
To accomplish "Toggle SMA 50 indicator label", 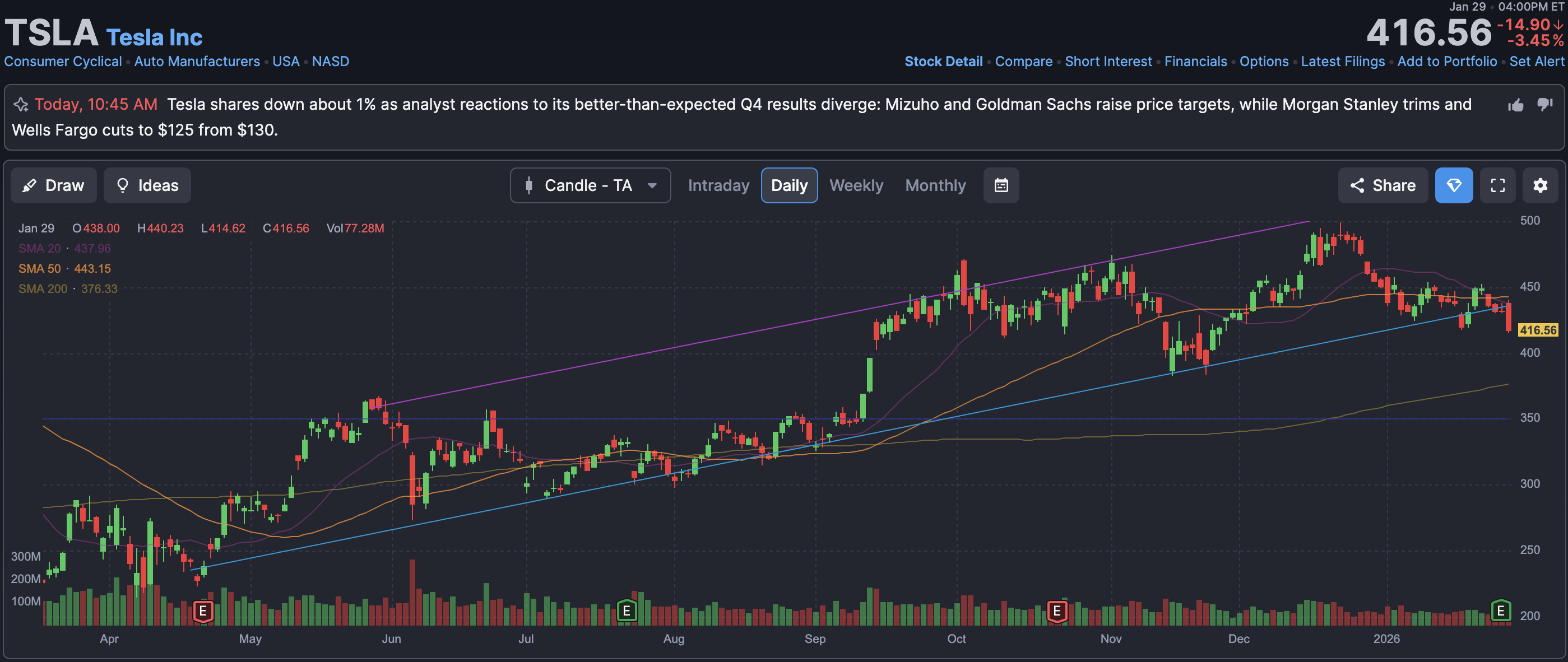I will (40, 268).
